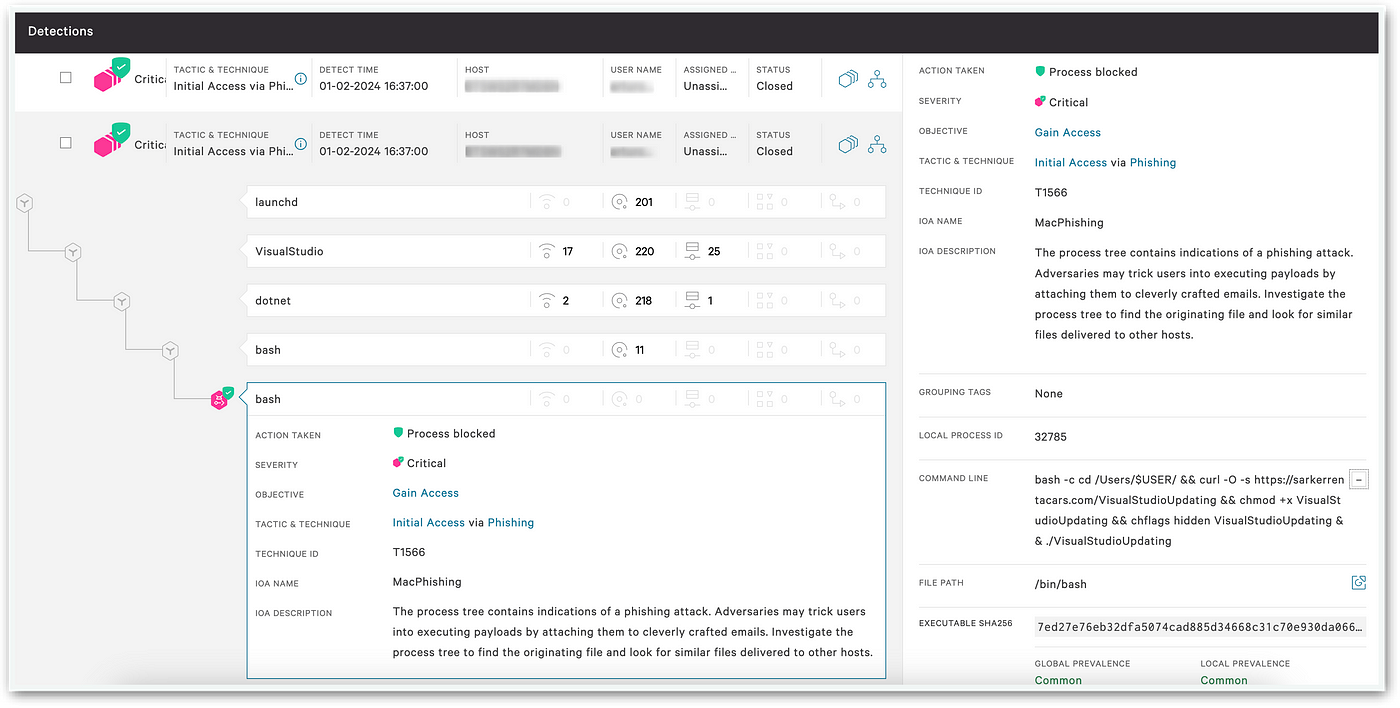Open the Phishing link in the right panel

[x=1153, y=162]
